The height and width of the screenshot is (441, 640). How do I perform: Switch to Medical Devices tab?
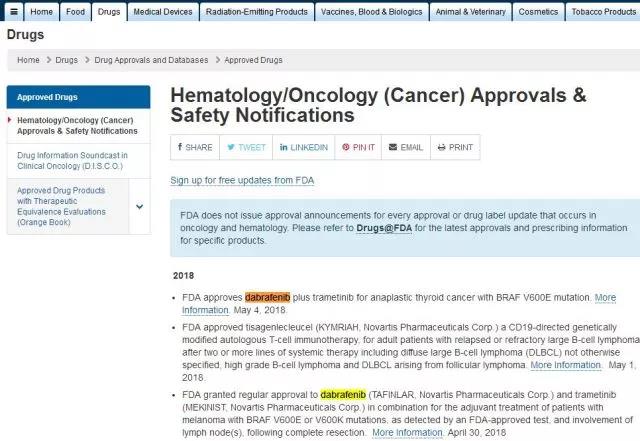(x=163, y=12)
